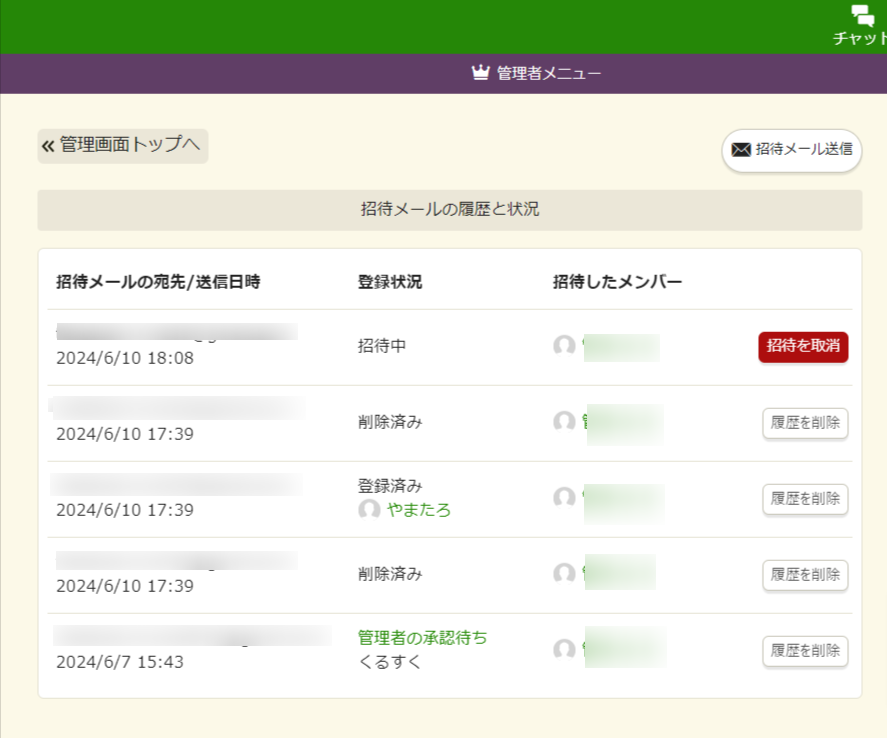The width and height of the screenshot is (887, 738).
Task: Click 履歴を削除 in the second 削除済み row
Action: click(x=805, y=575)
